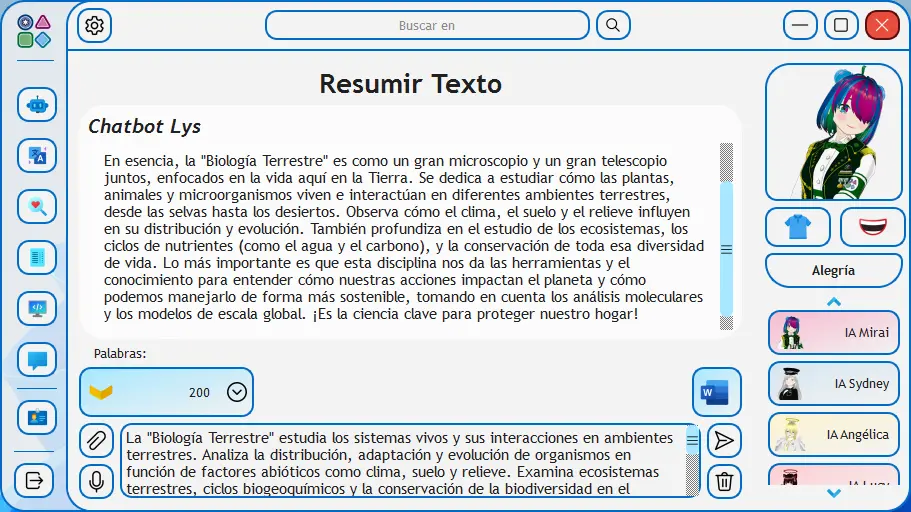Open the text summary document sidebar icon
The image size is (911, 512).
[x=37, y=257]
